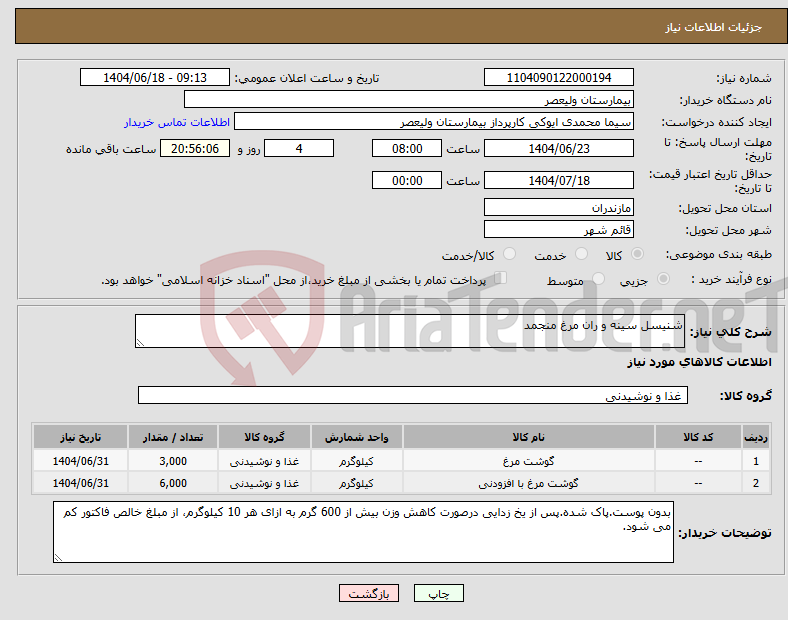Click the price validity date 1404/07/18

tap(558, 180)
